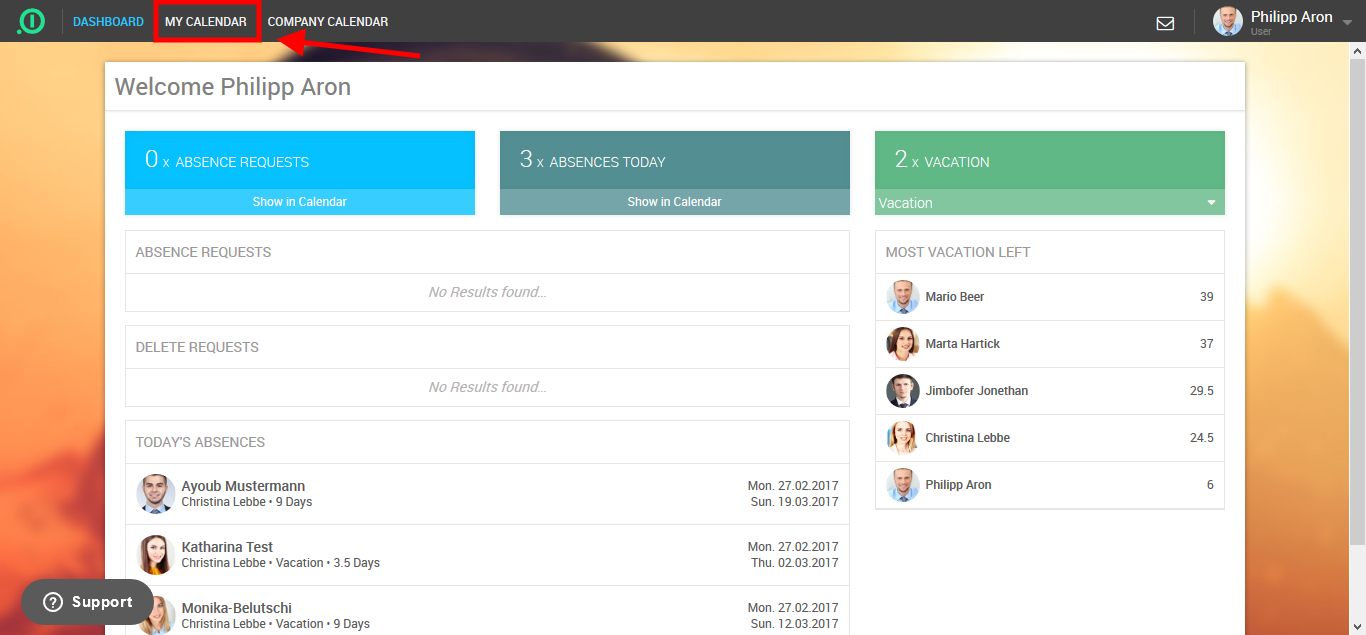Show today's absences in calendar
The width and height of the screenshot is (1366, 635).
[x=674, y=202]
